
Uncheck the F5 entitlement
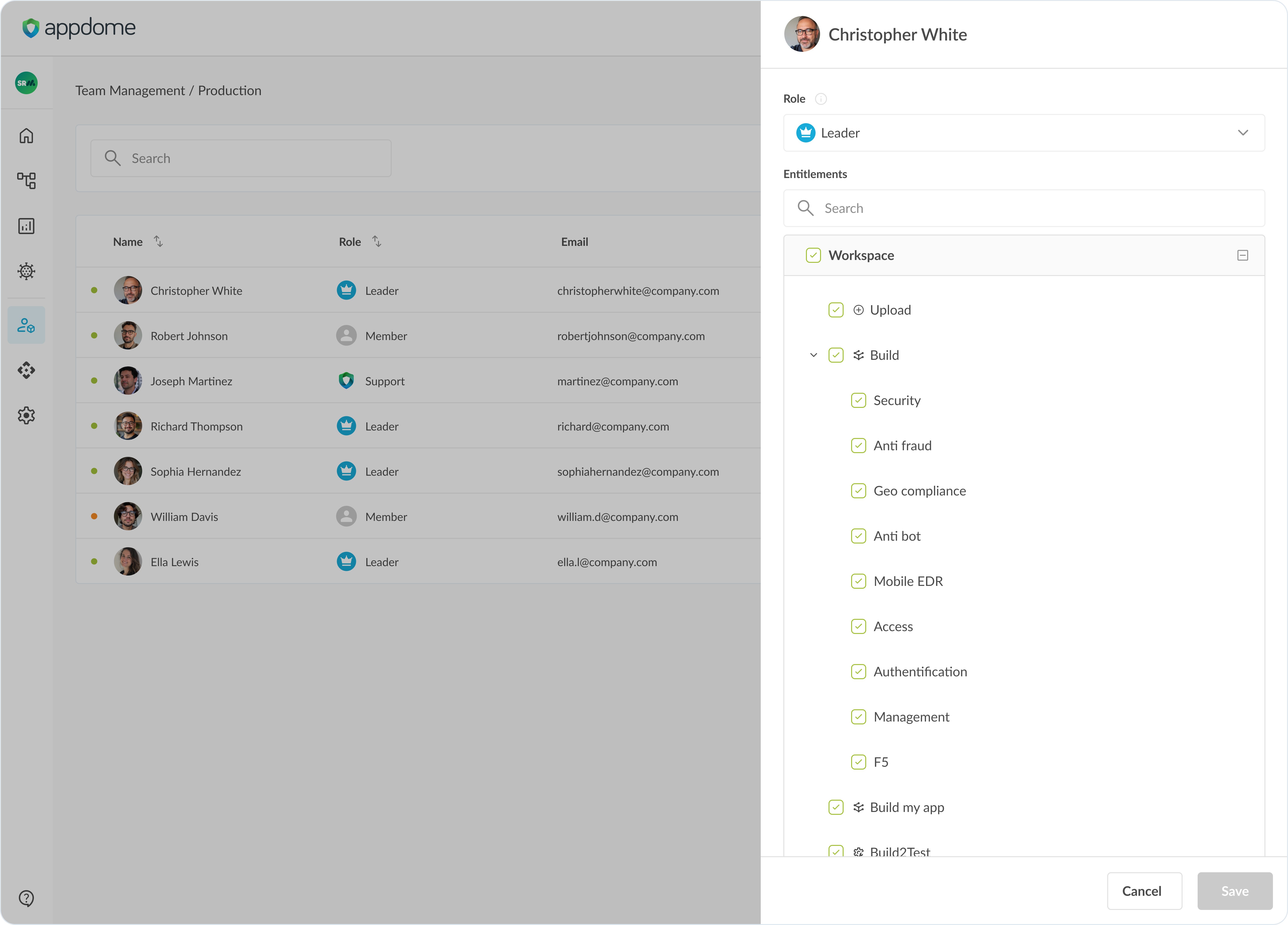[859, 762]
